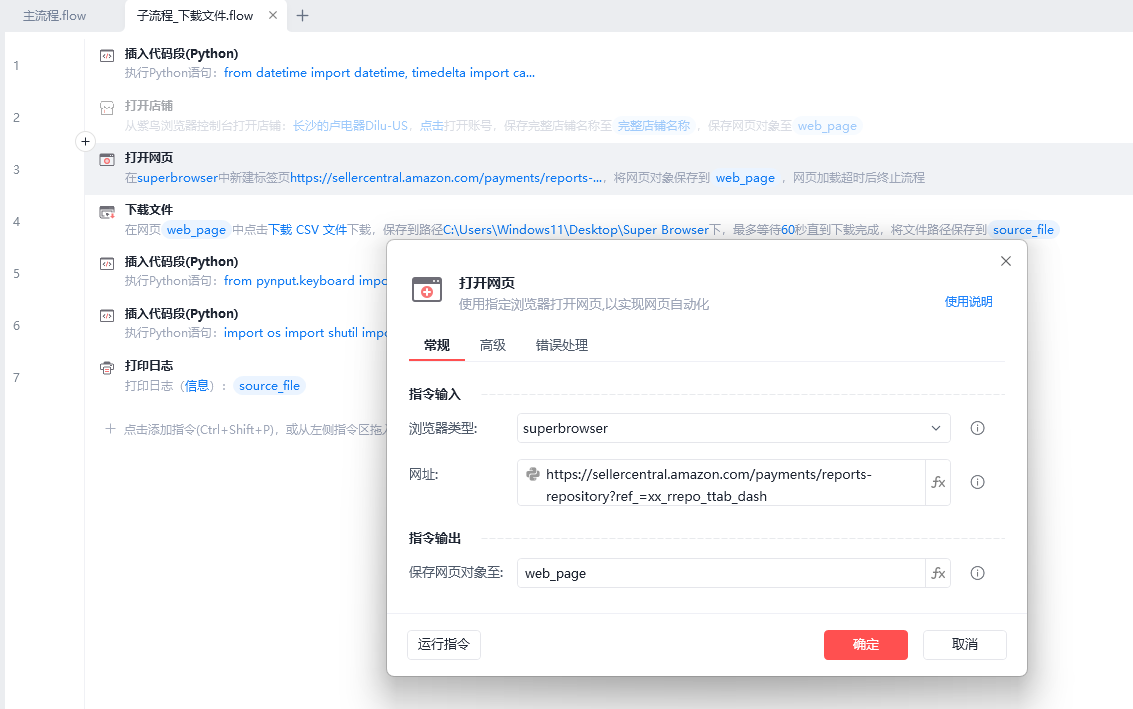Switch to the 主流程.flow tab
Viewport: 1133px width, 709px height.
click(54, 16)
